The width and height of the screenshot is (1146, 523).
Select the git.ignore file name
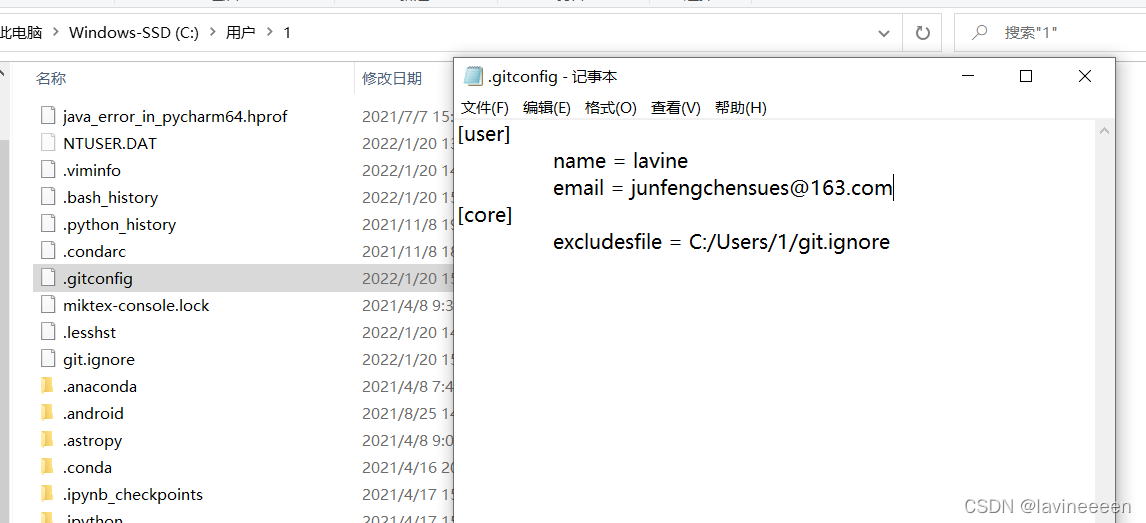[99, 360]
